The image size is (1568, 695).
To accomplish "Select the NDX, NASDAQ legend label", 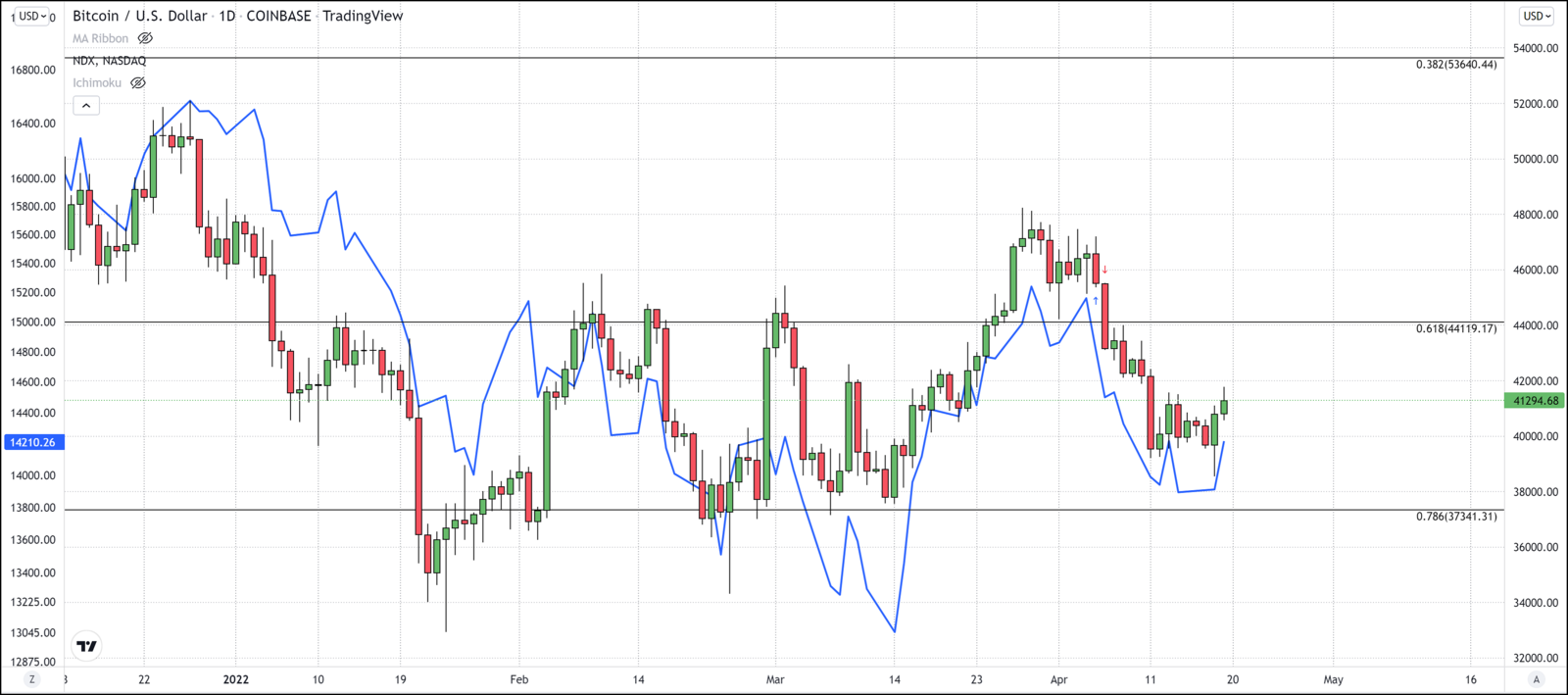I will (x=109, y=61).
